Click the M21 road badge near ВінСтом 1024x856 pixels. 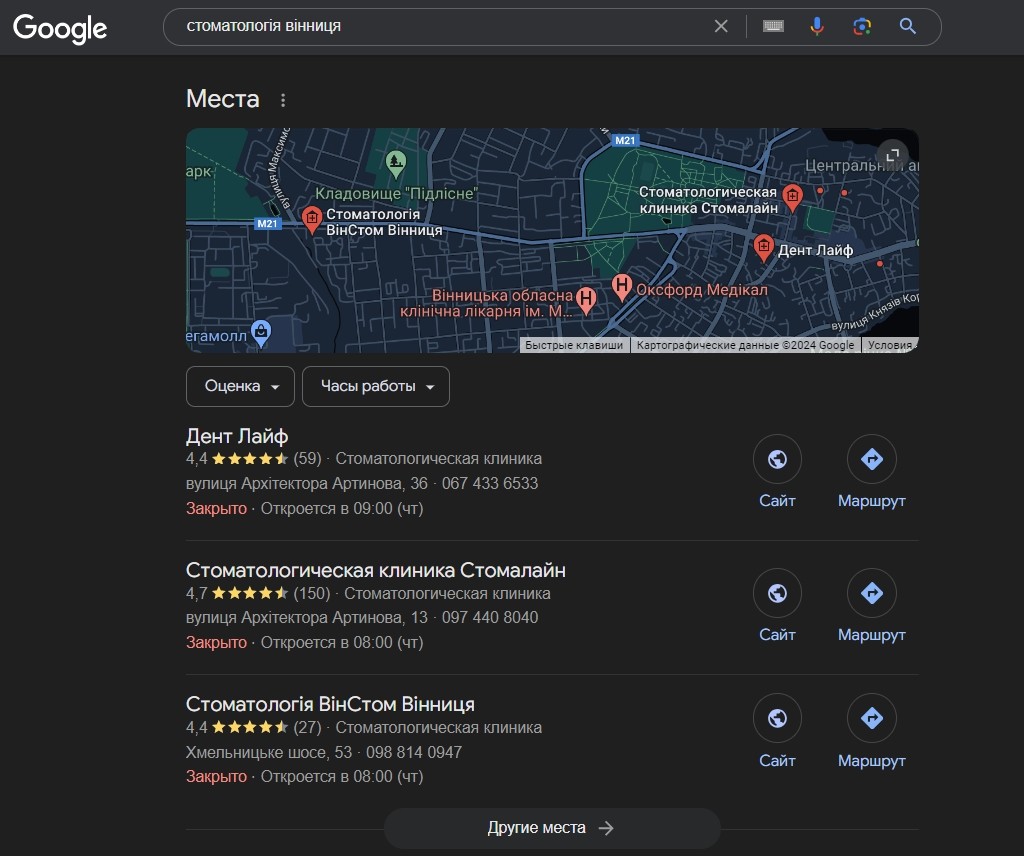click(267, 224)
